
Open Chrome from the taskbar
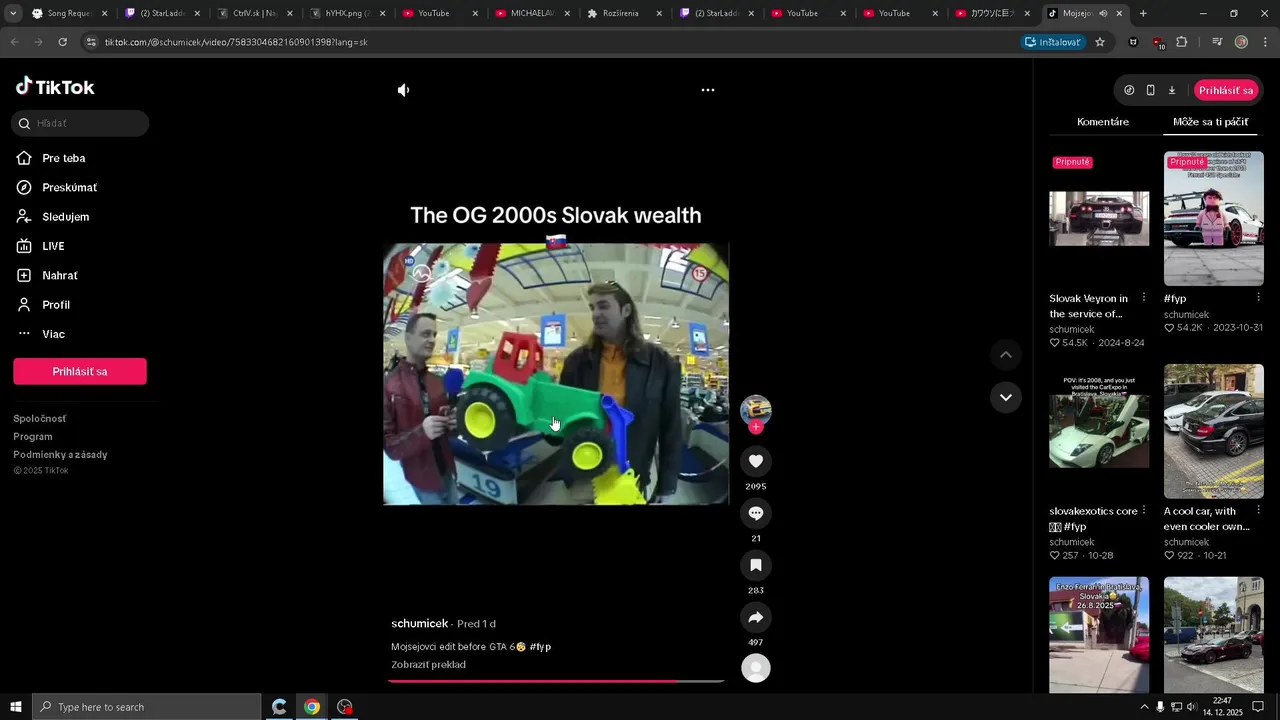coord(312,707)
